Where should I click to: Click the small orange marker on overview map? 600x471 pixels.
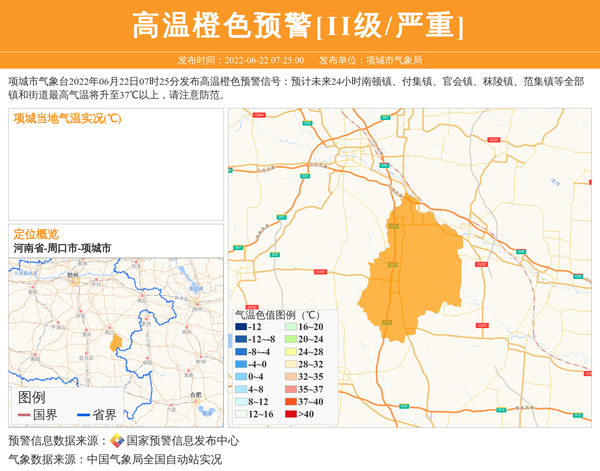click(116, 343)
